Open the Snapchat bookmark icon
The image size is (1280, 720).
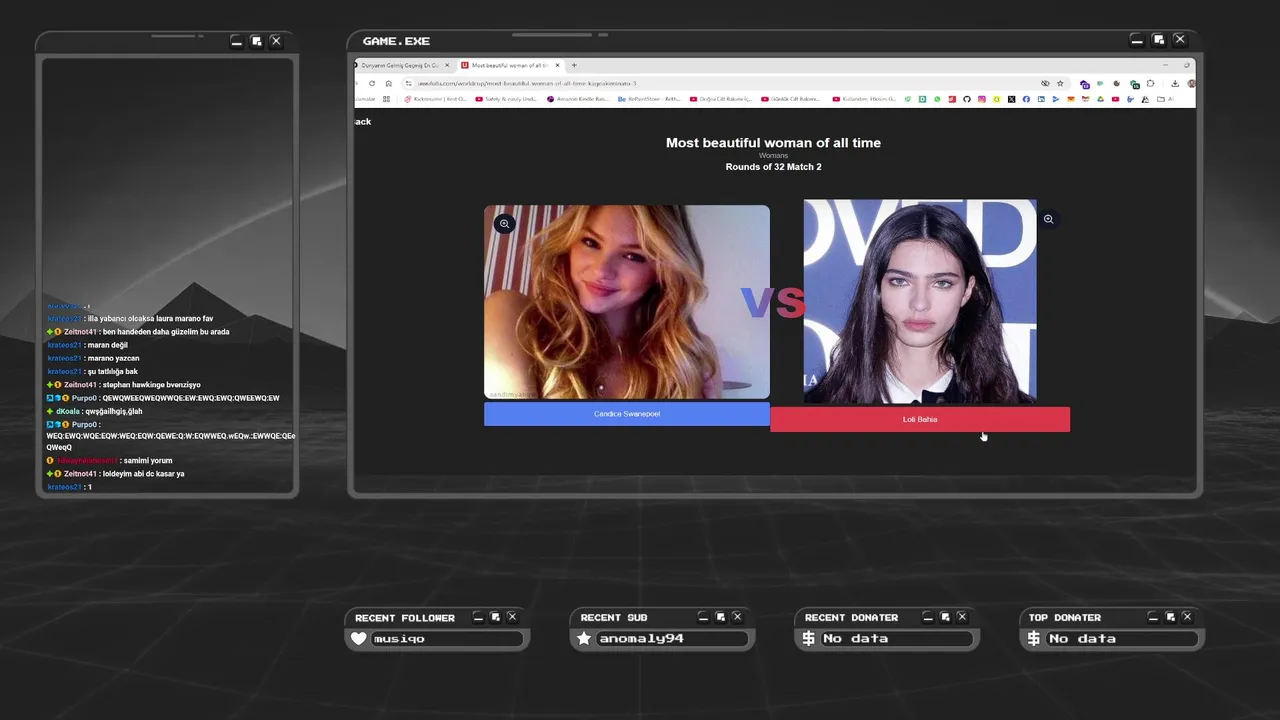pyautogui.click(x=996, y=99)
